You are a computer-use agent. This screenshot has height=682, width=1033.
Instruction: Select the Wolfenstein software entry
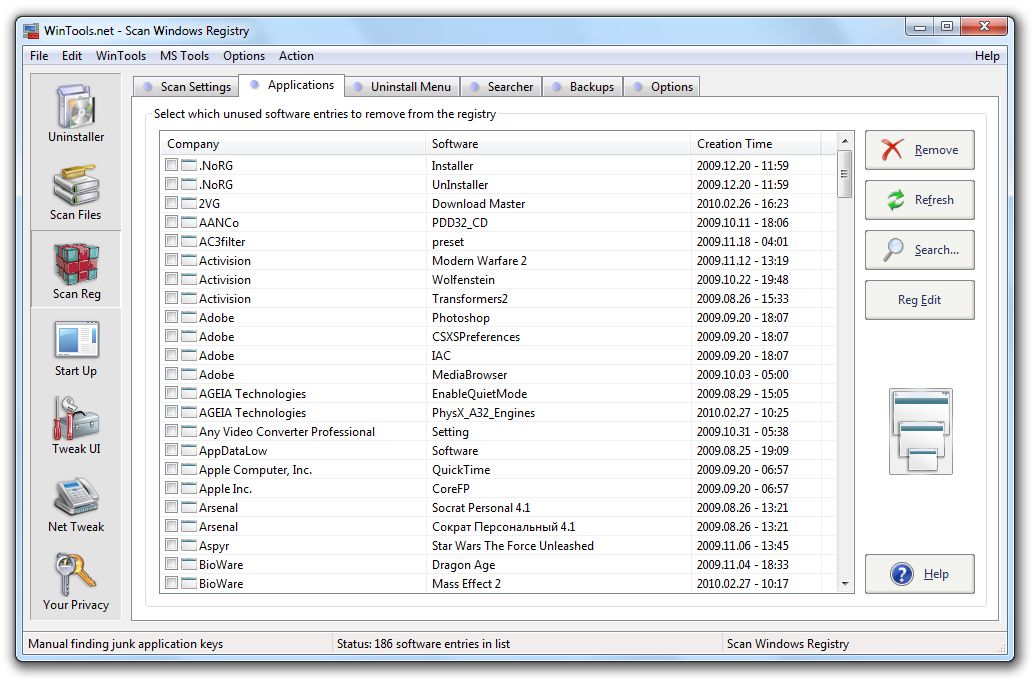[463, 279]
